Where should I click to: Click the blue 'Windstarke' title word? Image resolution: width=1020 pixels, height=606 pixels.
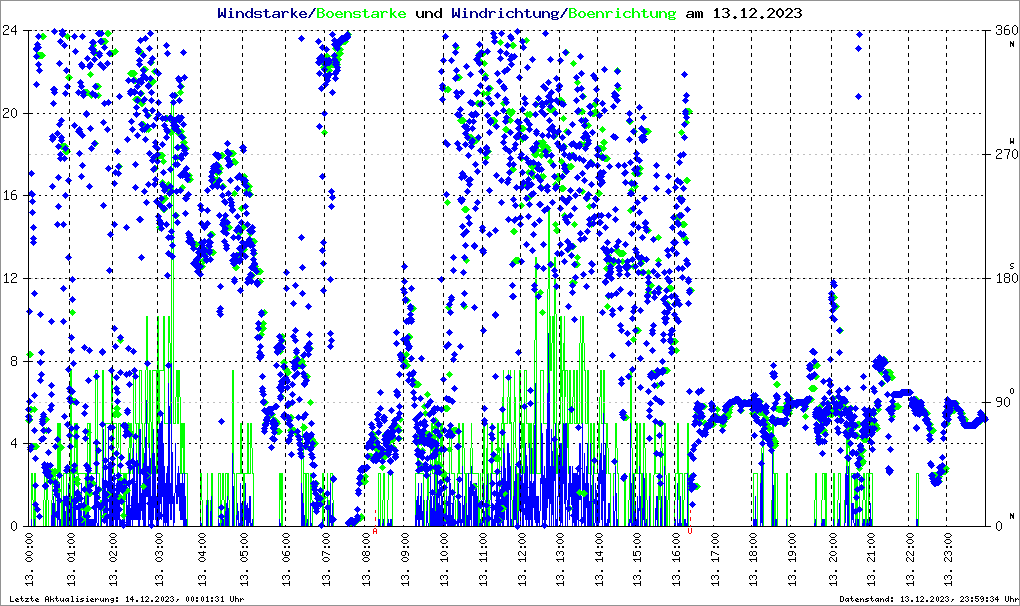(x=264, y=13)
